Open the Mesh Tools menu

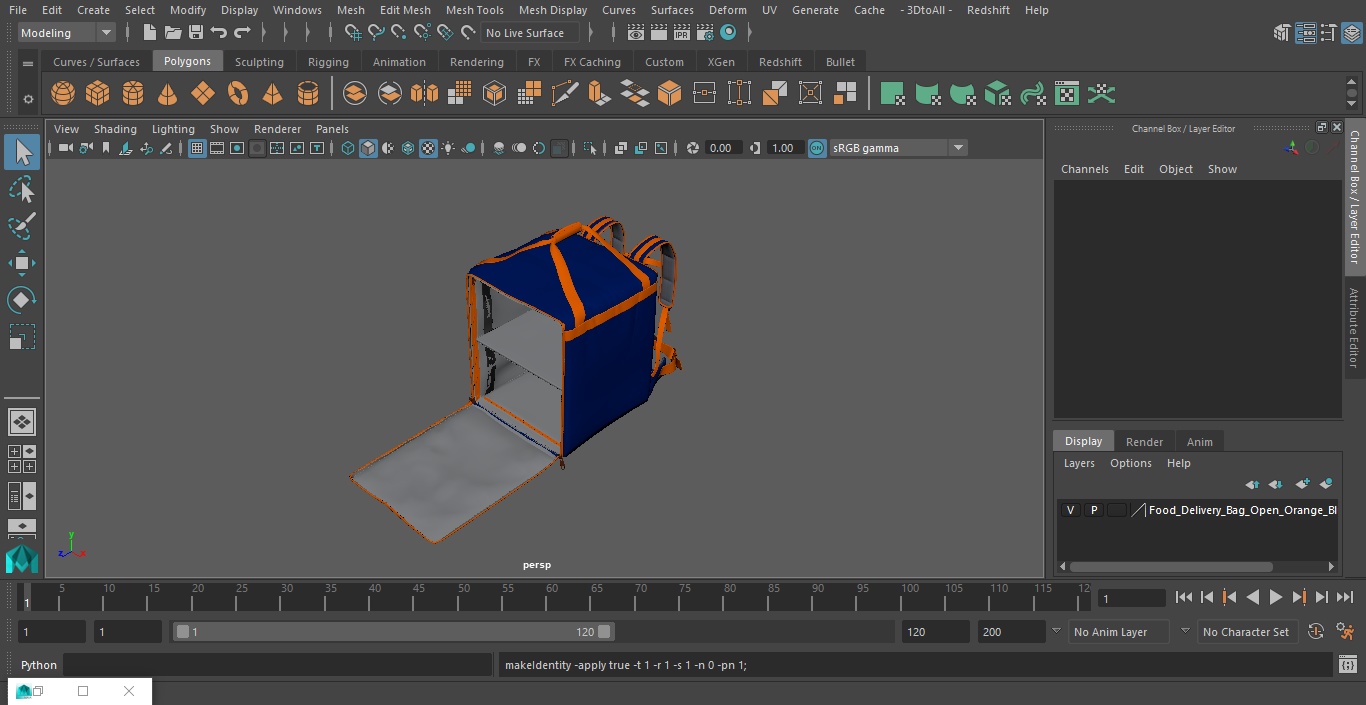click(474, 10)
